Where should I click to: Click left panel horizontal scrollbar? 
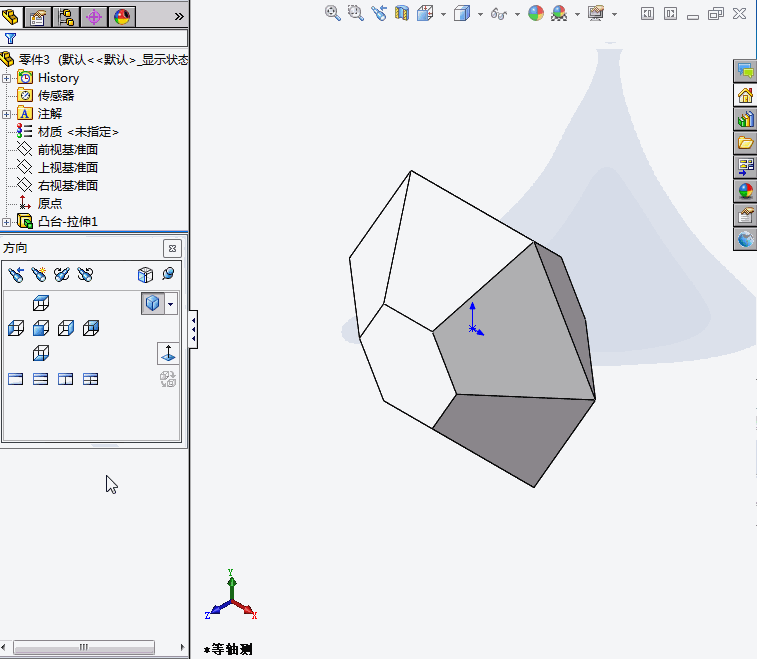tap(84, 647)
